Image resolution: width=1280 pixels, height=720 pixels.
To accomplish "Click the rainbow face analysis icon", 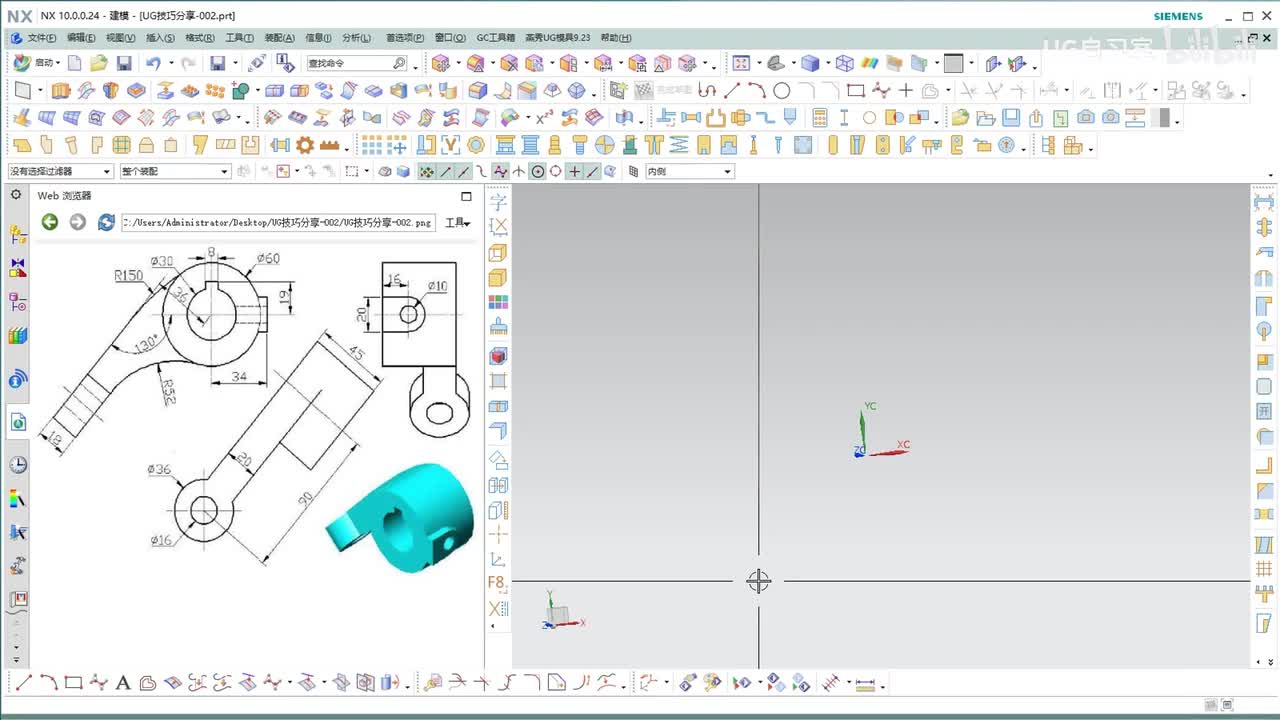I will point(871,63).
